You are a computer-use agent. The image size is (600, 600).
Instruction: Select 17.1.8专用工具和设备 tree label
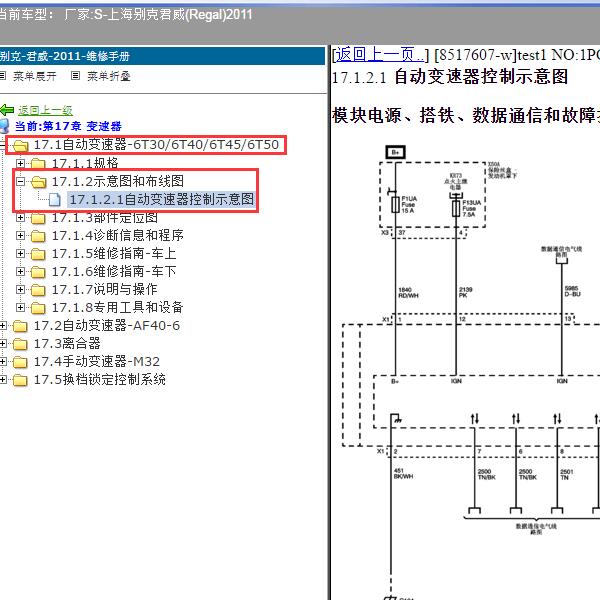tap(117, 307)
